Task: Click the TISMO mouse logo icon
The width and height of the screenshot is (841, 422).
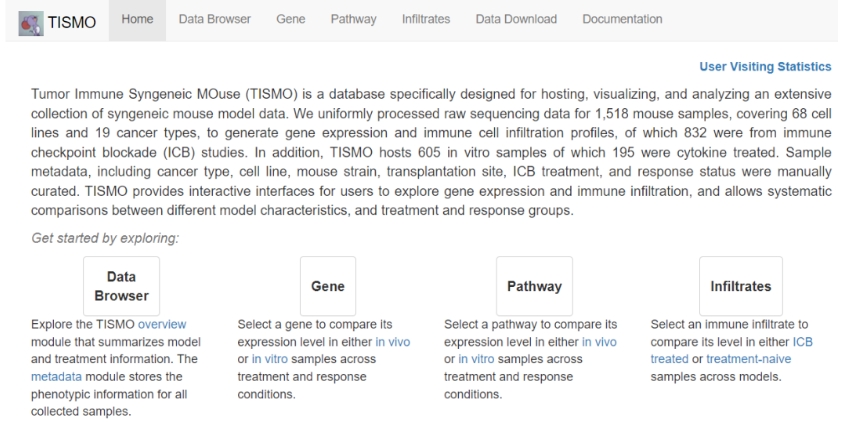Action: point(31,23)
